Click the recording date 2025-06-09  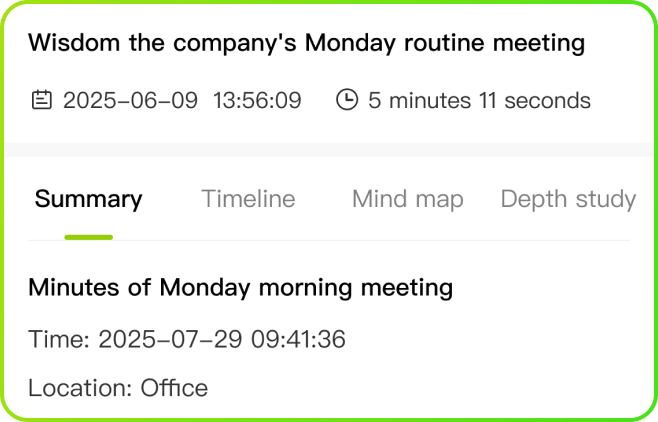coord(130,101)
